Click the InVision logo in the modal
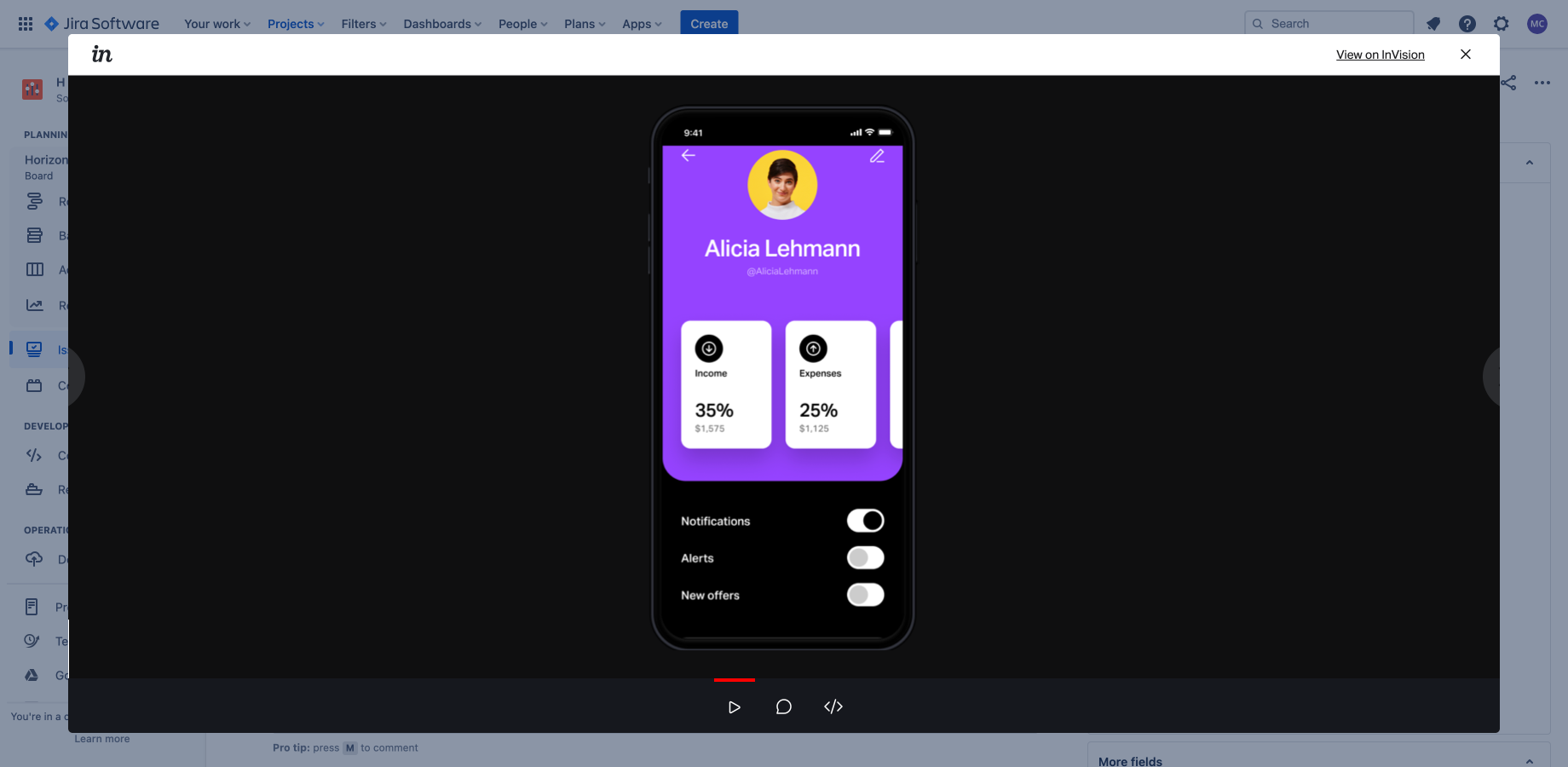Viewport: 1568px width, 767px height. coord(102,55)
